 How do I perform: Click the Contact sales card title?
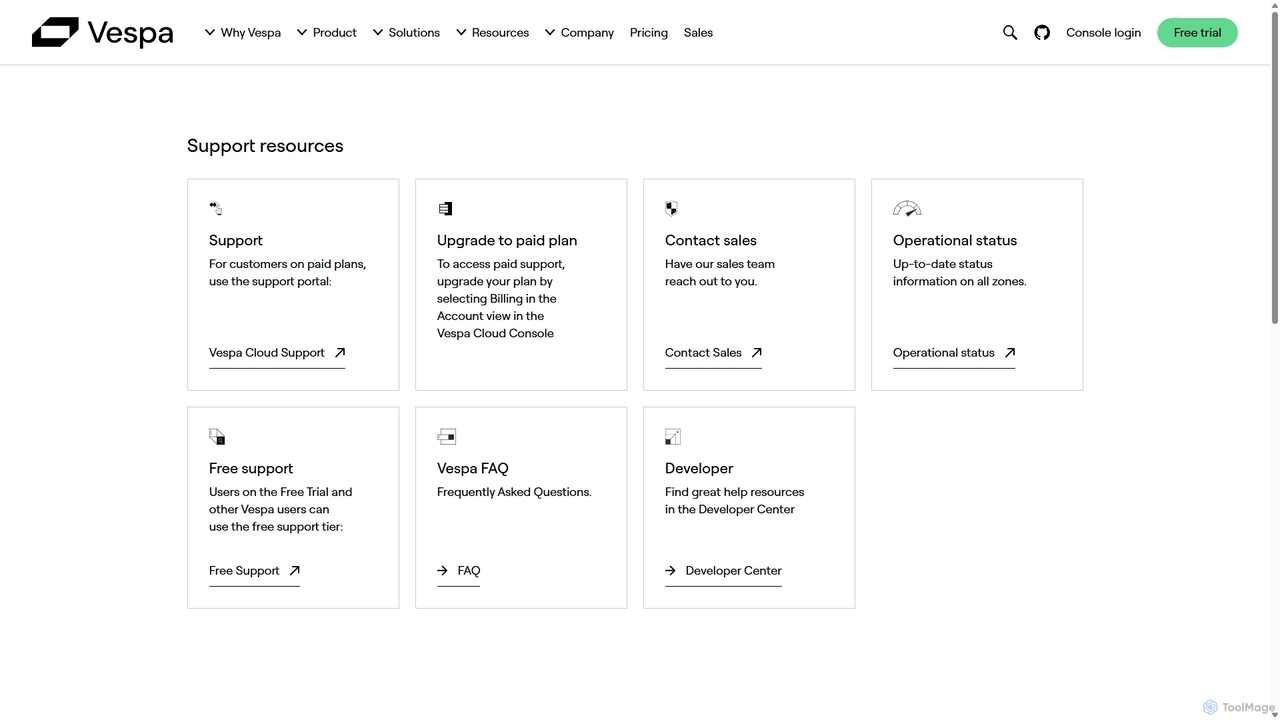[x=711, y=240]
